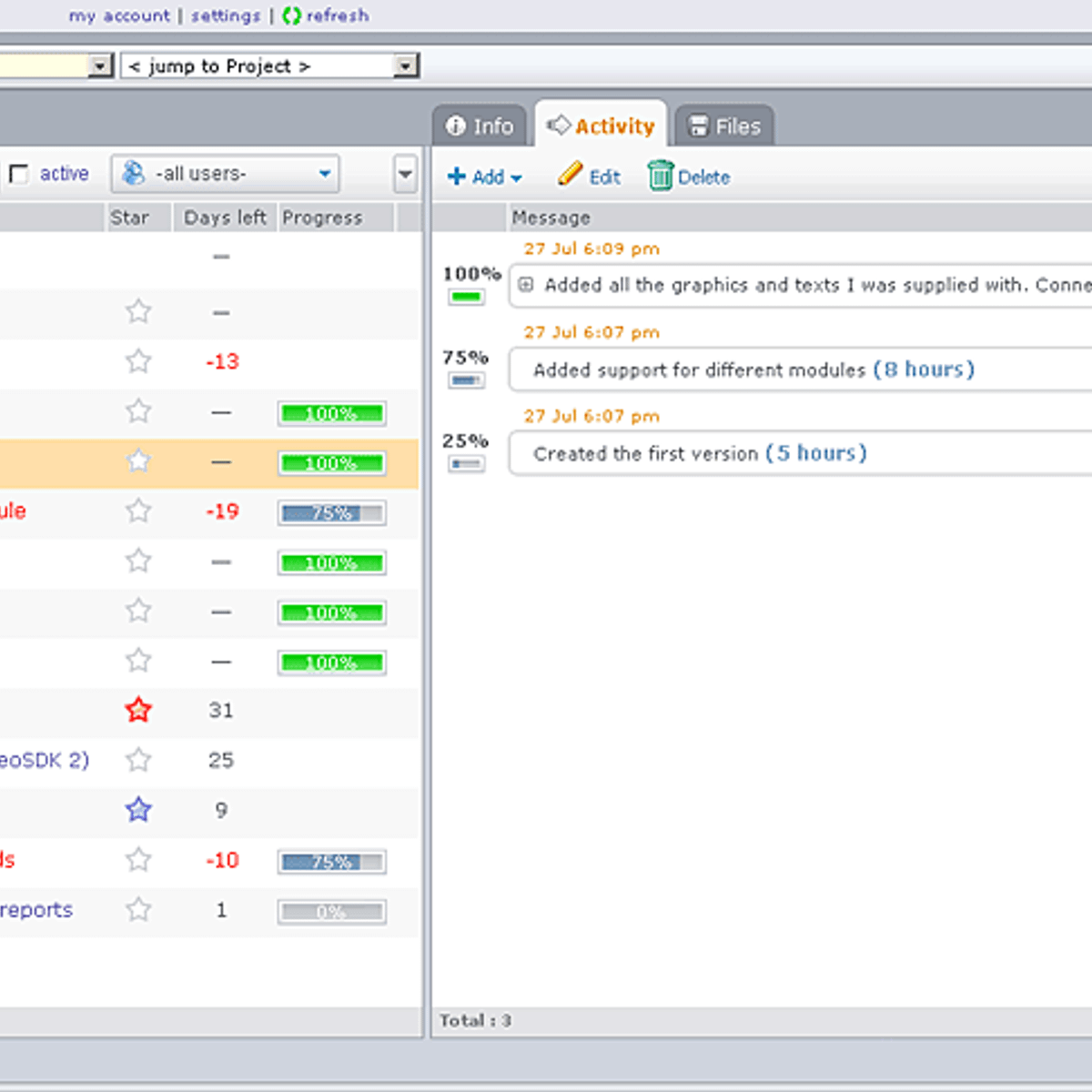Open the dropdown arrow next to all users filter
1092x1092 pixels.
pos(406,174)
